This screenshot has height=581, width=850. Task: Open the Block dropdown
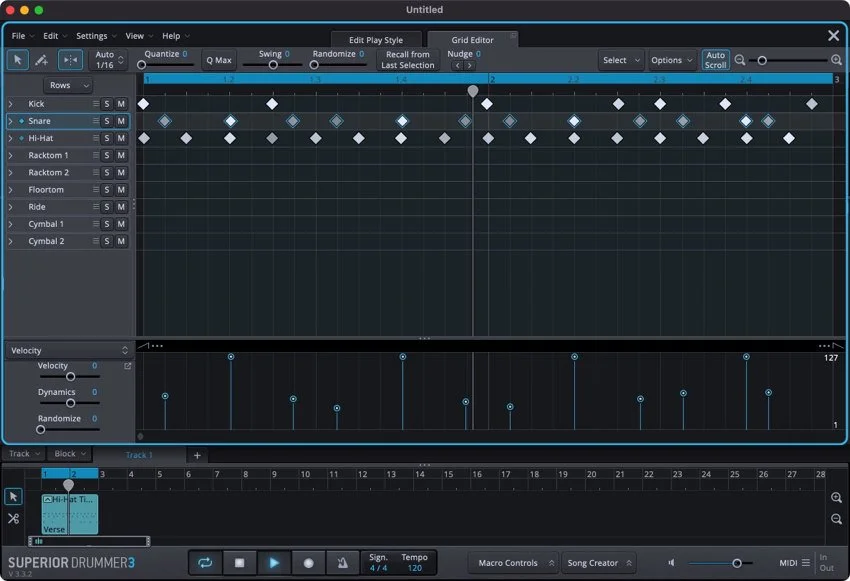(70, 454)
